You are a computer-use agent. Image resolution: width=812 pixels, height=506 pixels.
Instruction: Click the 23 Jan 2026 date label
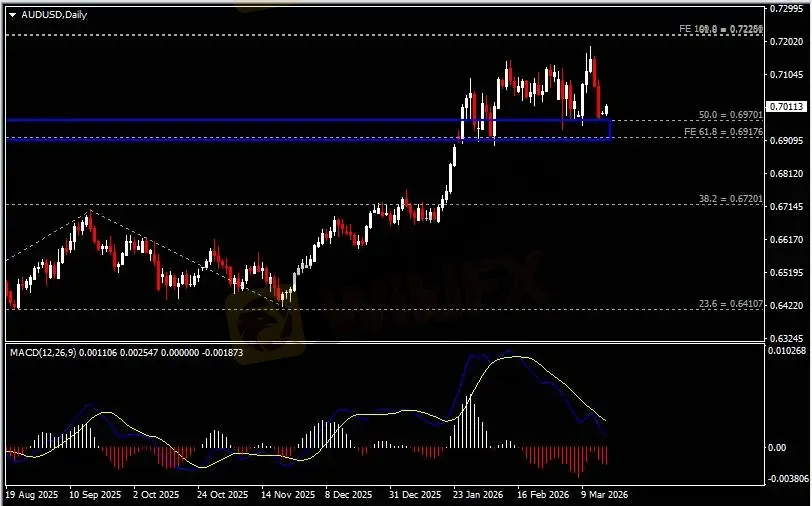pos(478,495)
